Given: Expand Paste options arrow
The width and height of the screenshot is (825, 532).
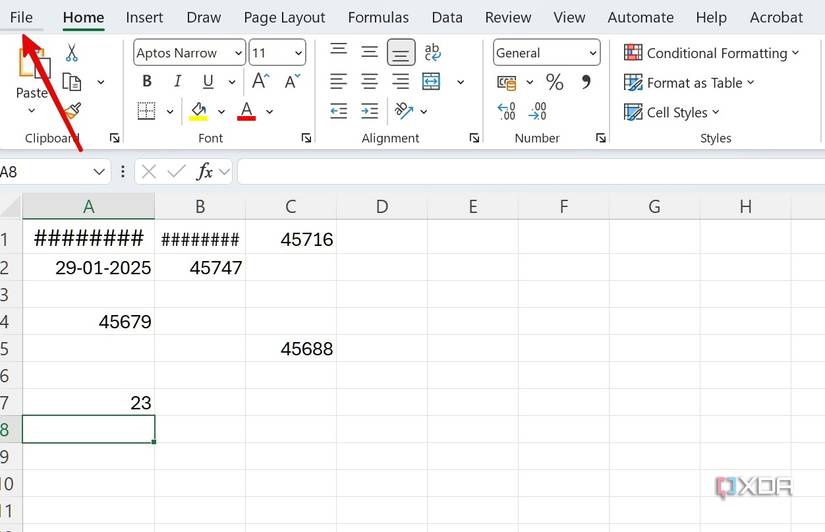Looking at the screenshot, I should tap(32, 111).
